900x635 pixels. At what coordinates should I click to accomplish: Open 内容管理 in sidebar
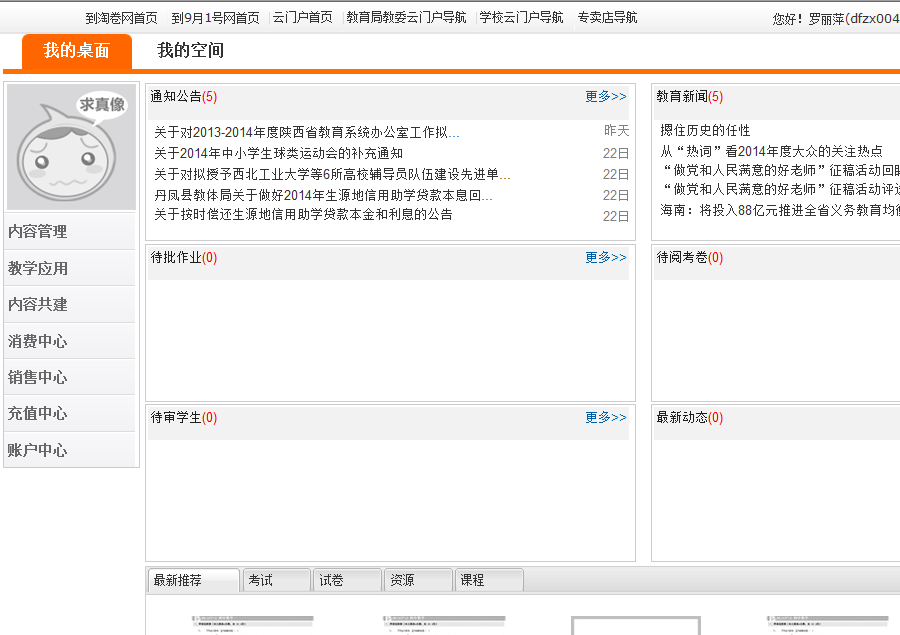(x=38, y=232)
